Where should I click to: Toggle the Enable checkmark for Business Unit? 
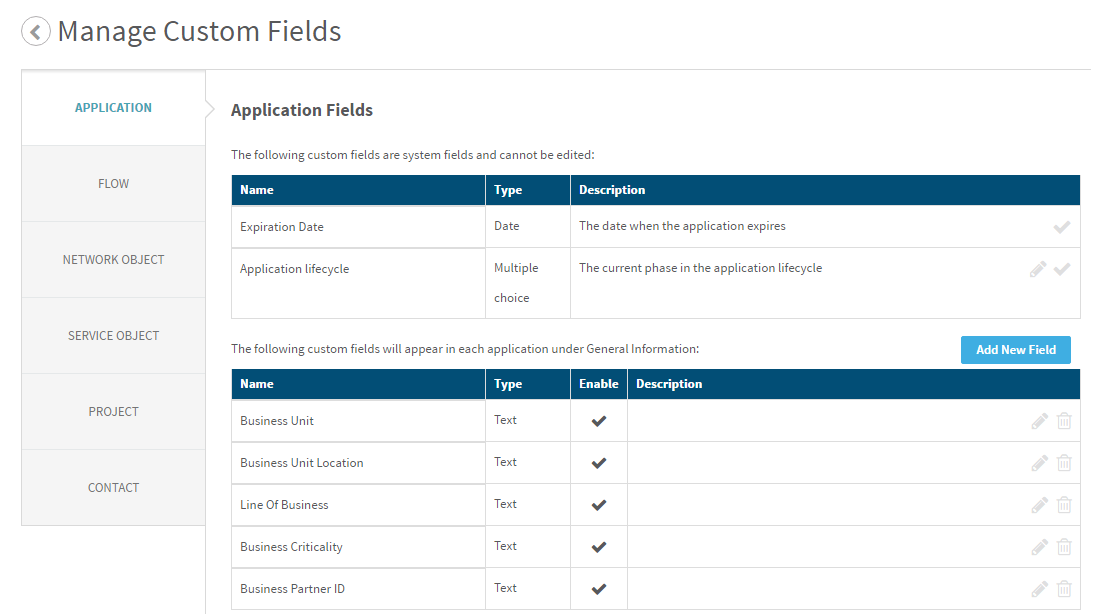[x=599, y=421]
